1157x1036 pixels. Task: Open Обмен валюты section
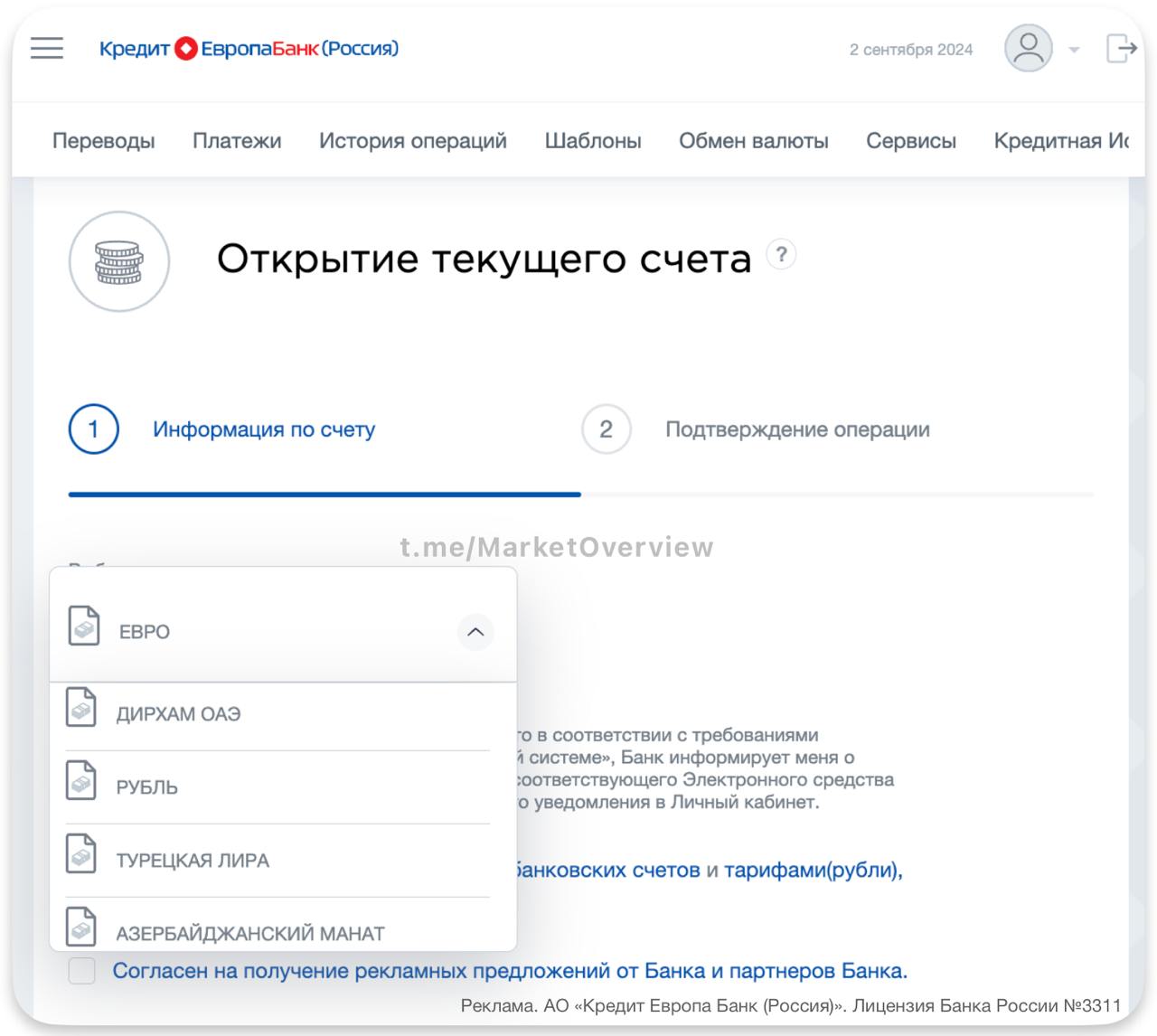[x=754, y=141]
